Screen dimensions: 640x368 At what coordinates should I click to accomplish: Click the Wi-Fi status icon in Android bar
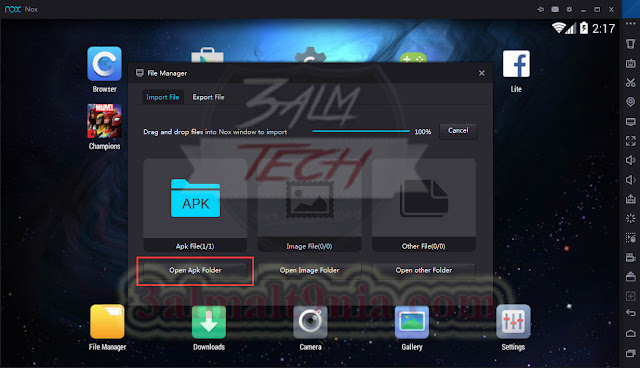(x=559, y=28)
